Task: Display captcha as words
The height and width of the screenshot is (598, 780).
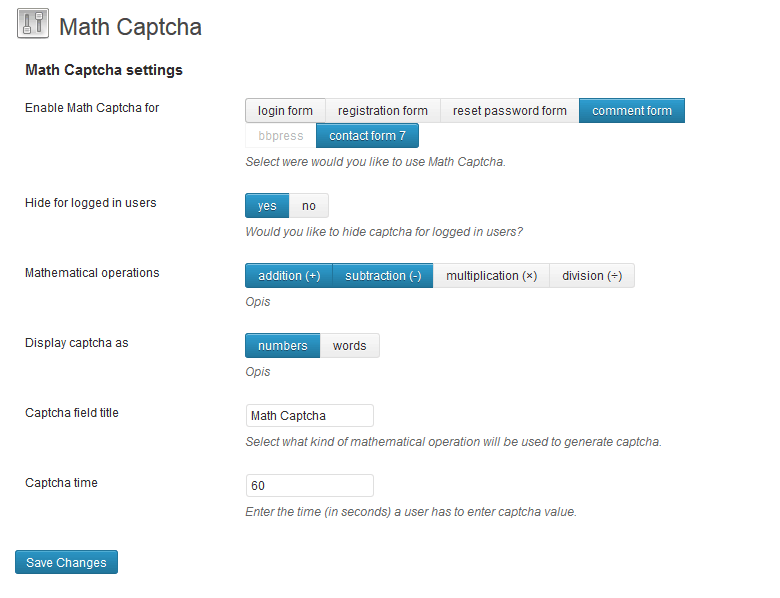Action: click(349, 346)
